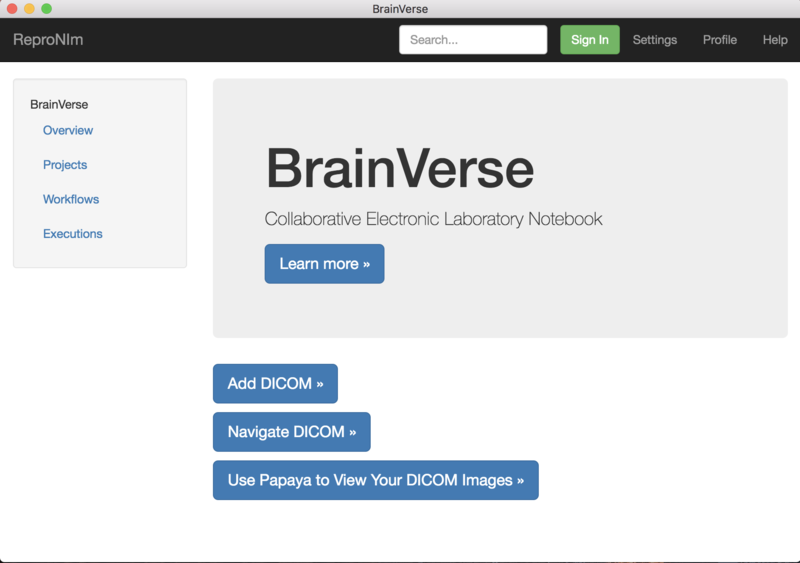Show Executions from the sidebar
Screen dimensions: 800x563
tap(73, 234)
